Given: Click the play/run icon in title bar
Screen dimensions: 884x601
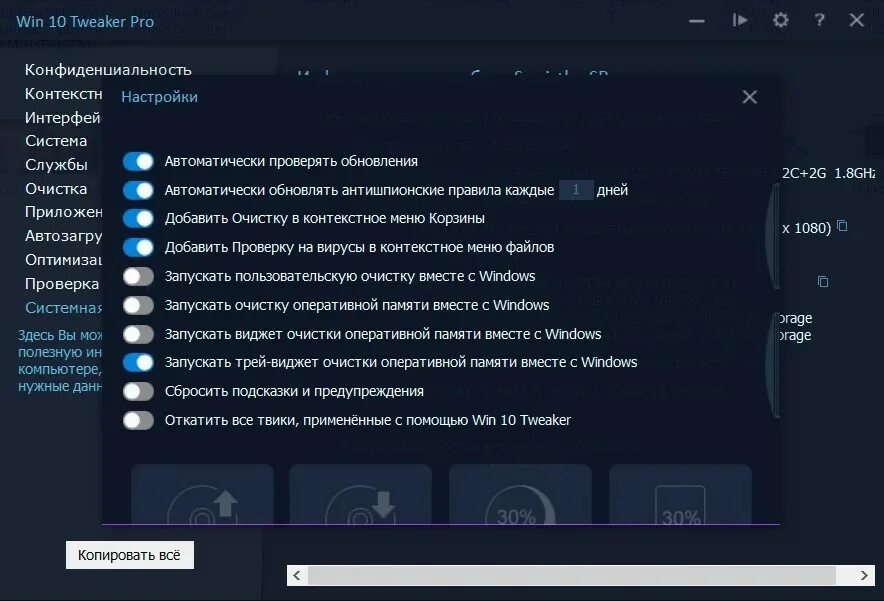Looking at the screenshot, I should click(x=740, y=21).
